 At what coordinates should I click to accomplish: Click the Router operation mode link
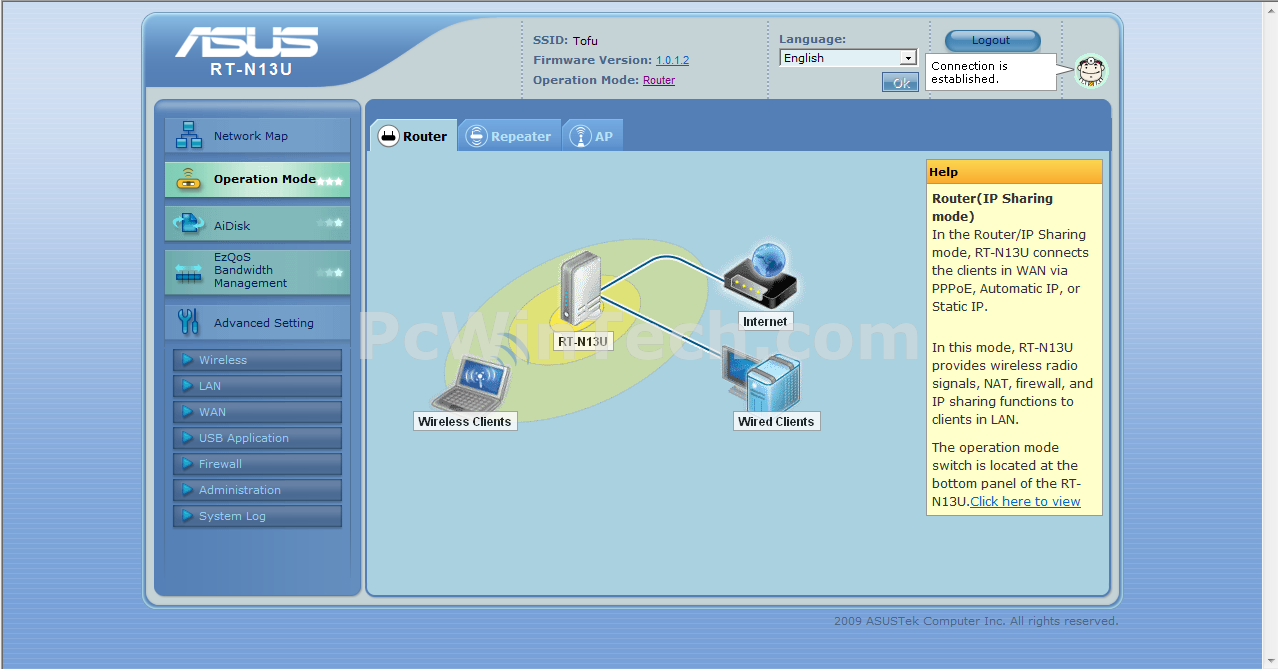pyautogui.click(x=659, y=80)
